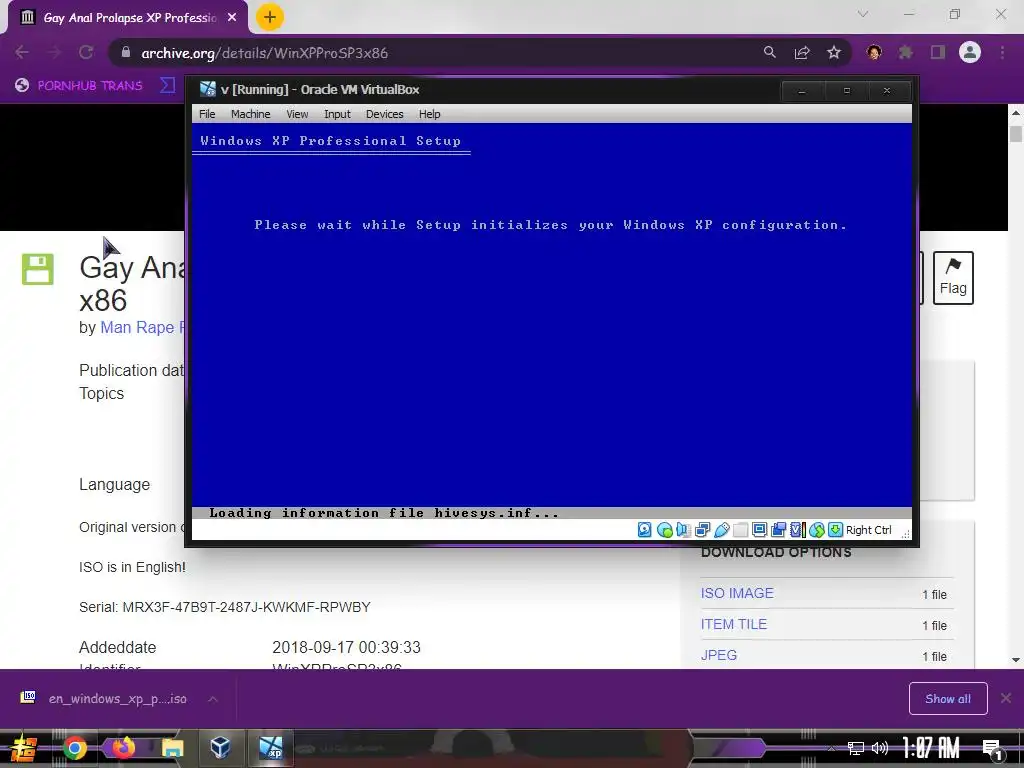
Task: Open Firefox from the taskbar
Action: 123,748
